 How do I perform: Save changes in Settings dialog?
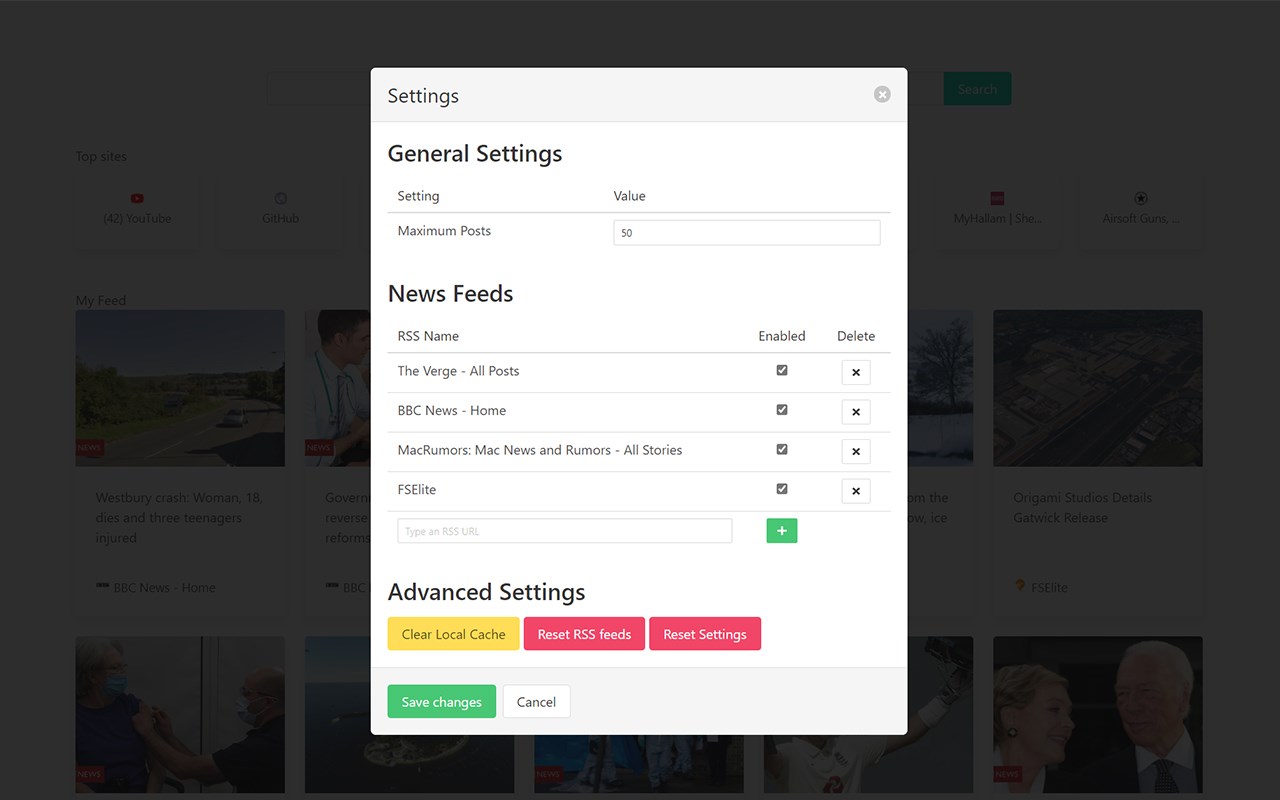coord(442,702)
